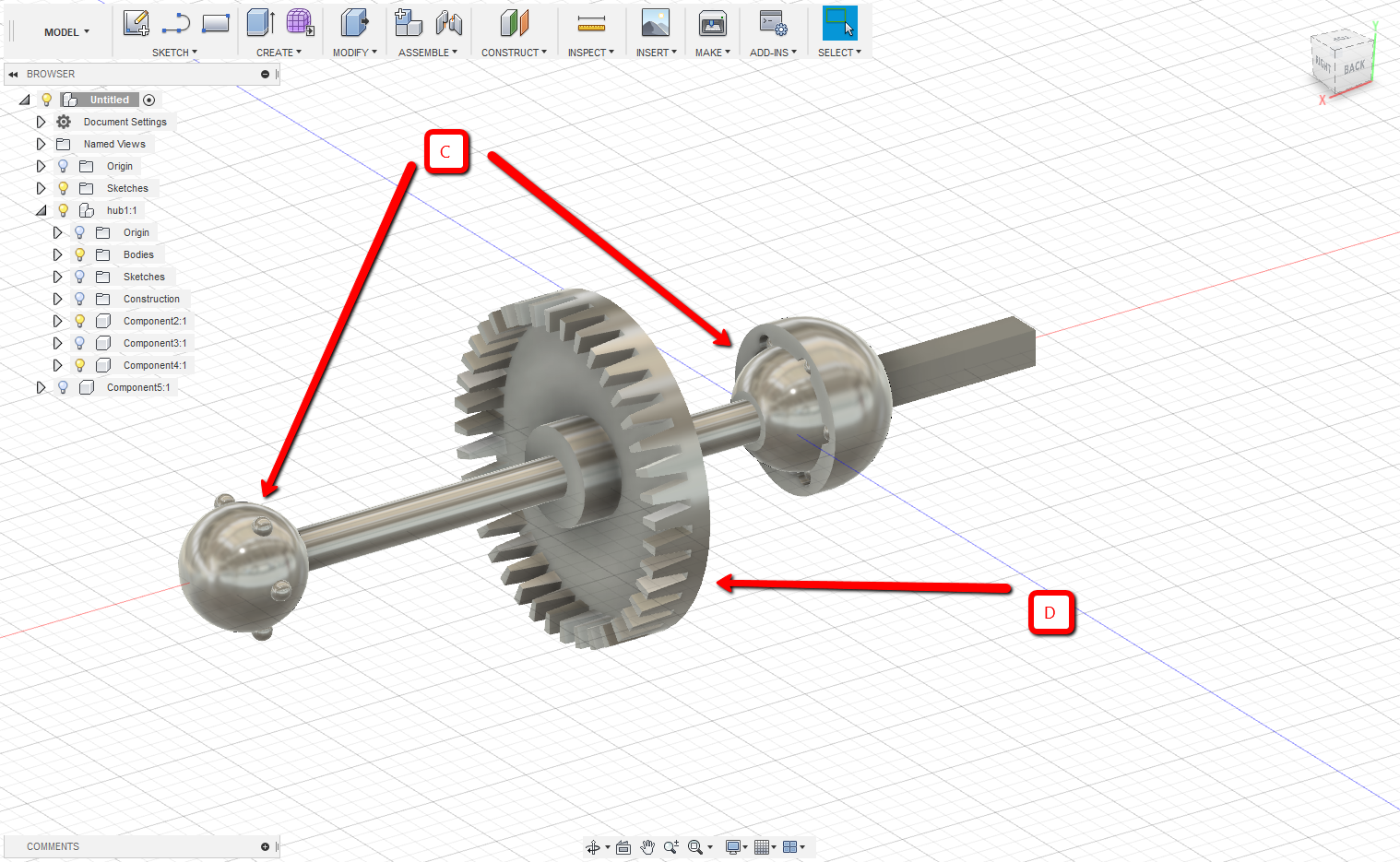Collapse the Untitled root node

pos(24,100)
